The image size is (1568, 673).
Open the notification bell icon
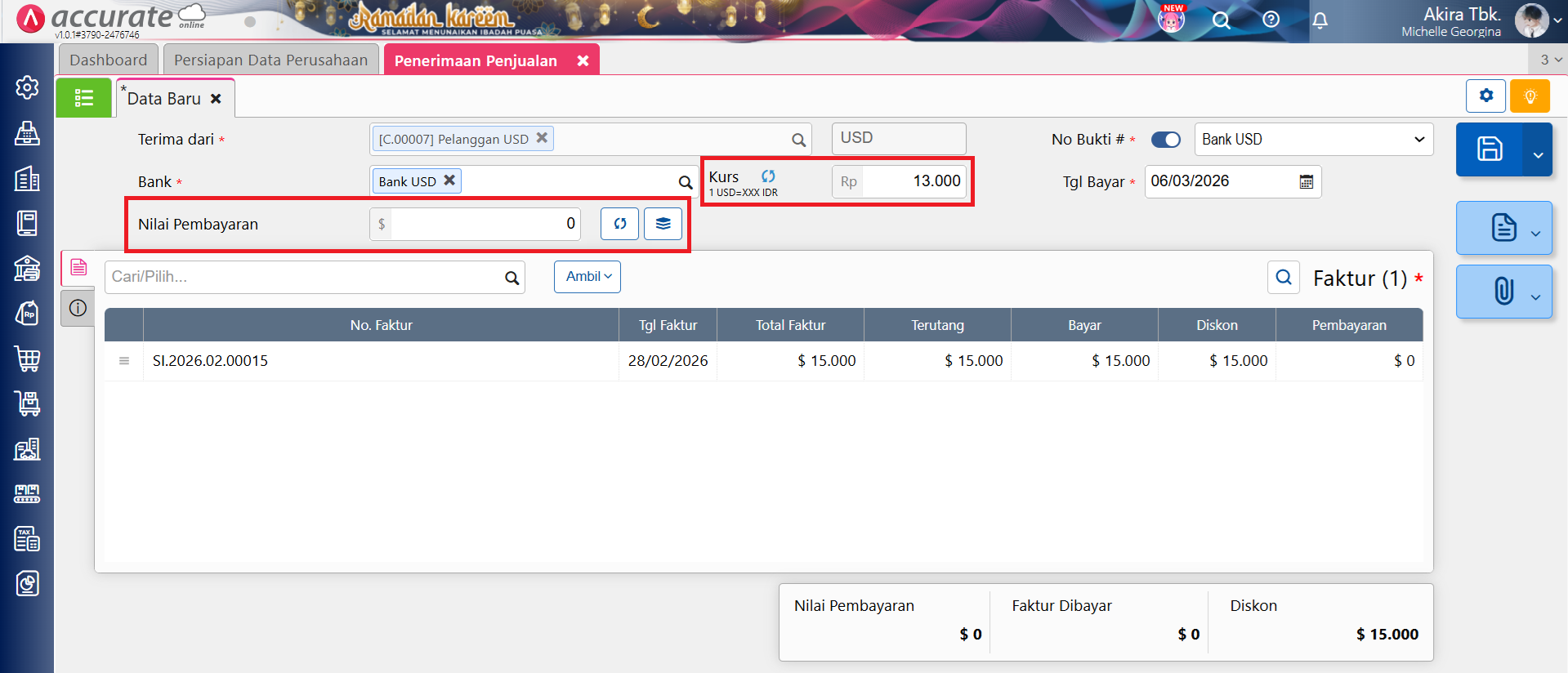1320,20
